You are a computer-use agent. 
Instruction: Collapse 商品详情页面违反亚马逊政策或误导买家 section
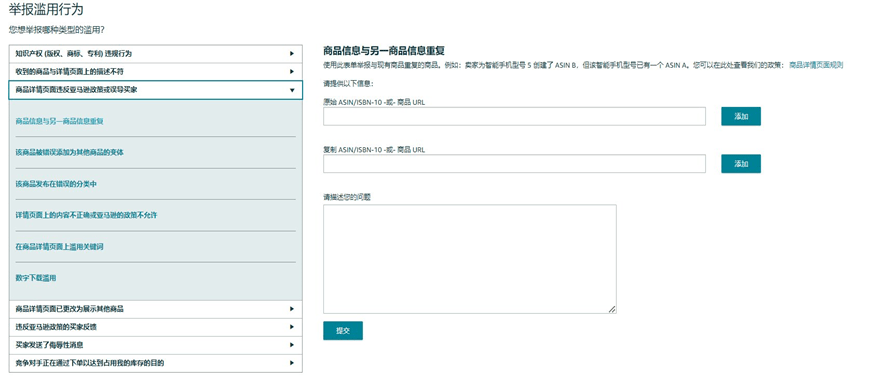click(155, 90)
